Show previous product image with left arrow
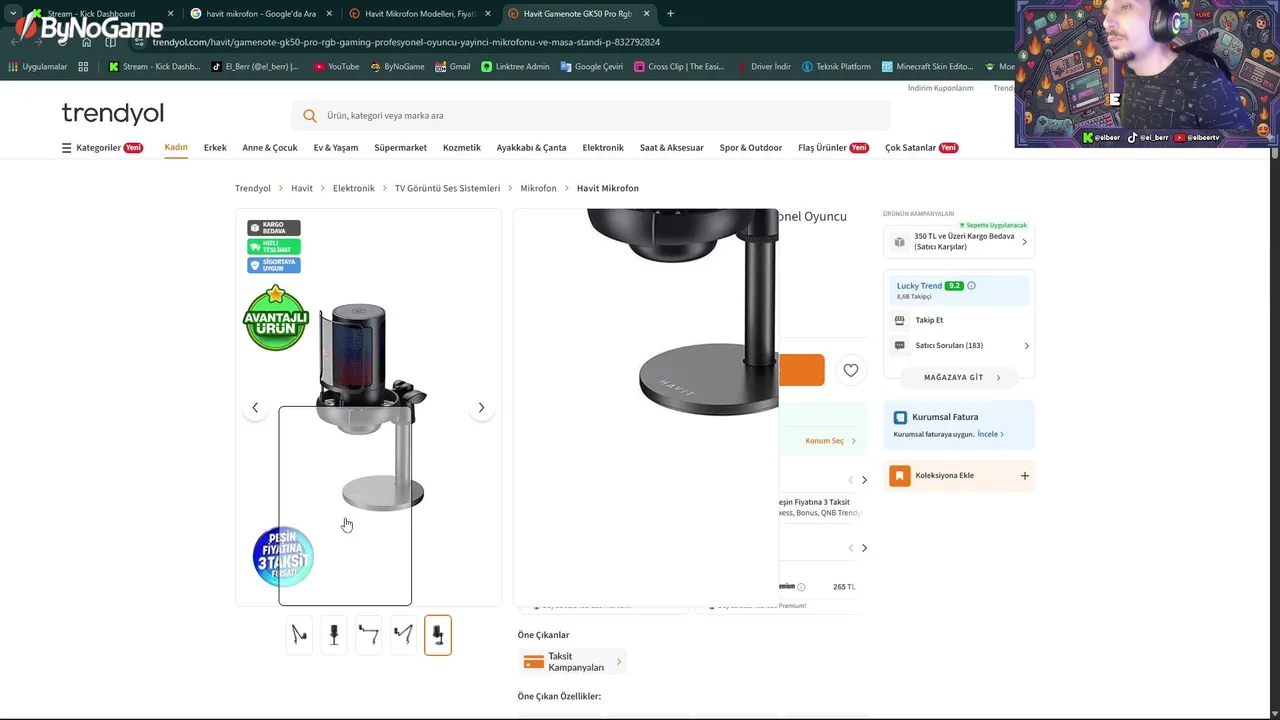The width and height of the screenshot is (1280, 720). coord(255,407)
